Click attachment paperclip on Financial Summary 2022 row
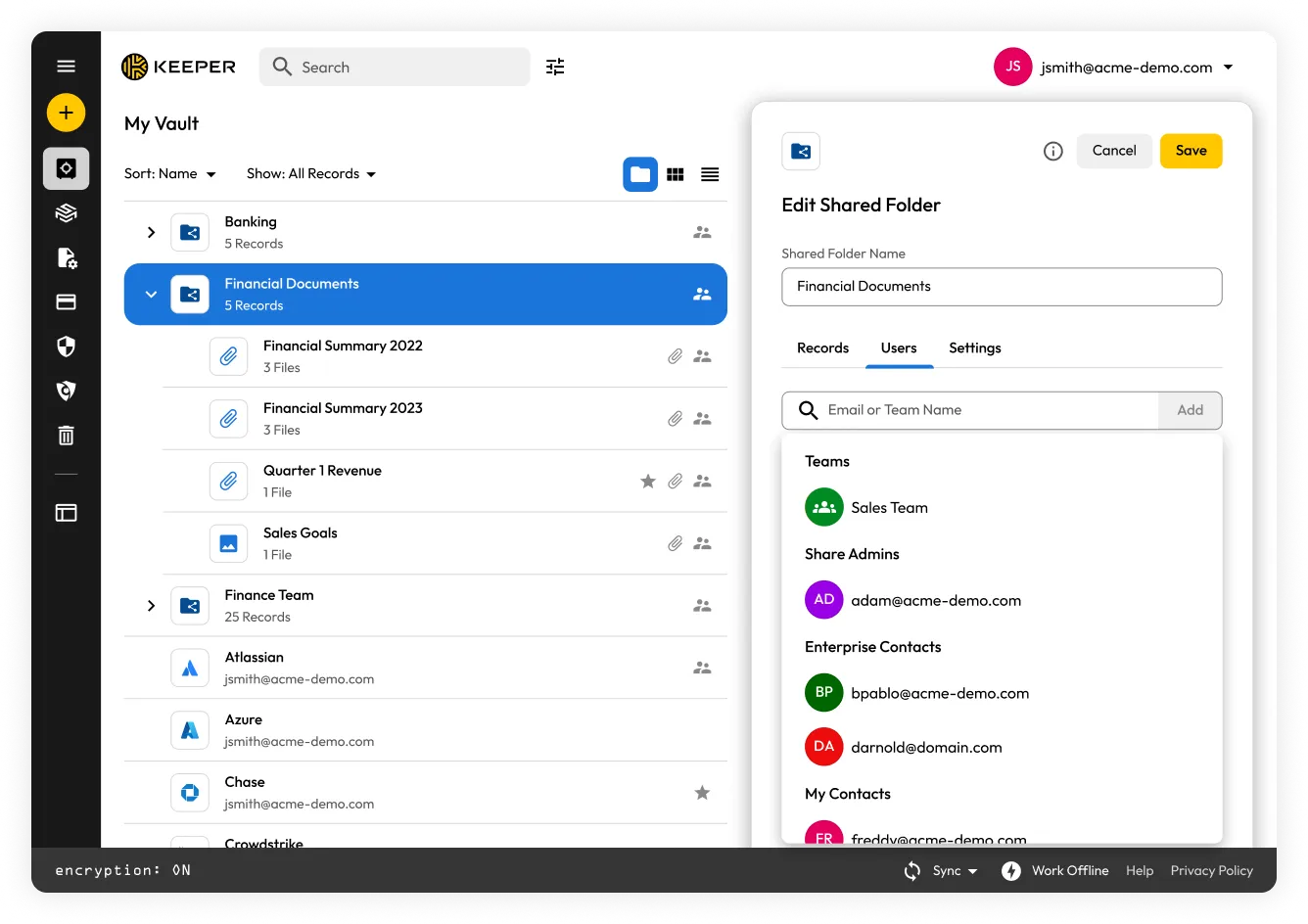1308x924 pixels. 676,356
